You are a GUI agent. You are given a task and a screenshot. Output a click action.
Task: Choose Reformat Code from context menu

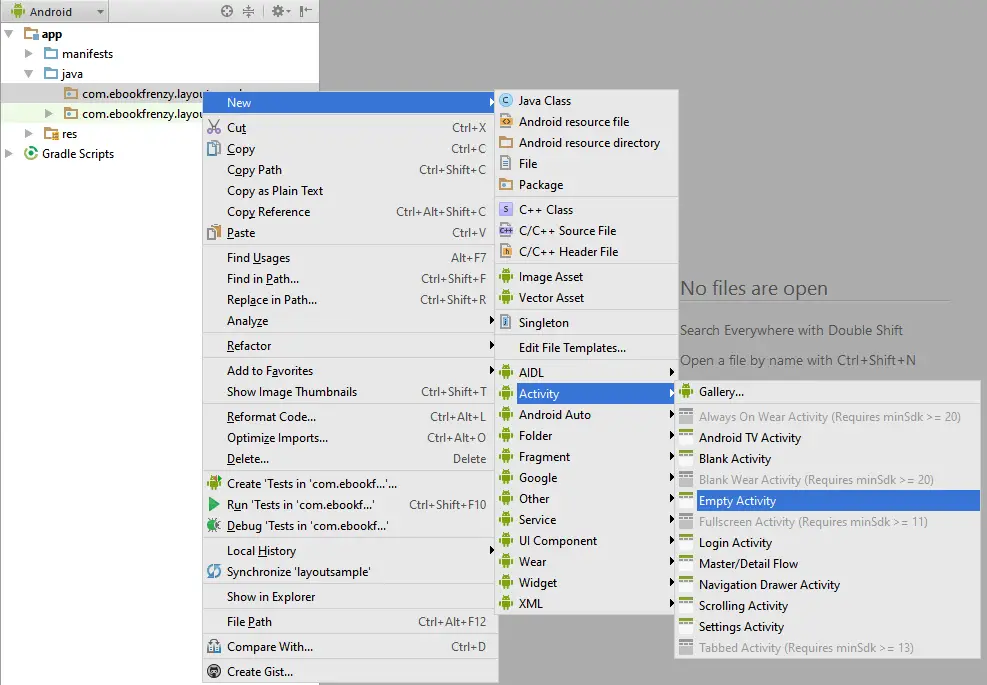tap(271, 417)
